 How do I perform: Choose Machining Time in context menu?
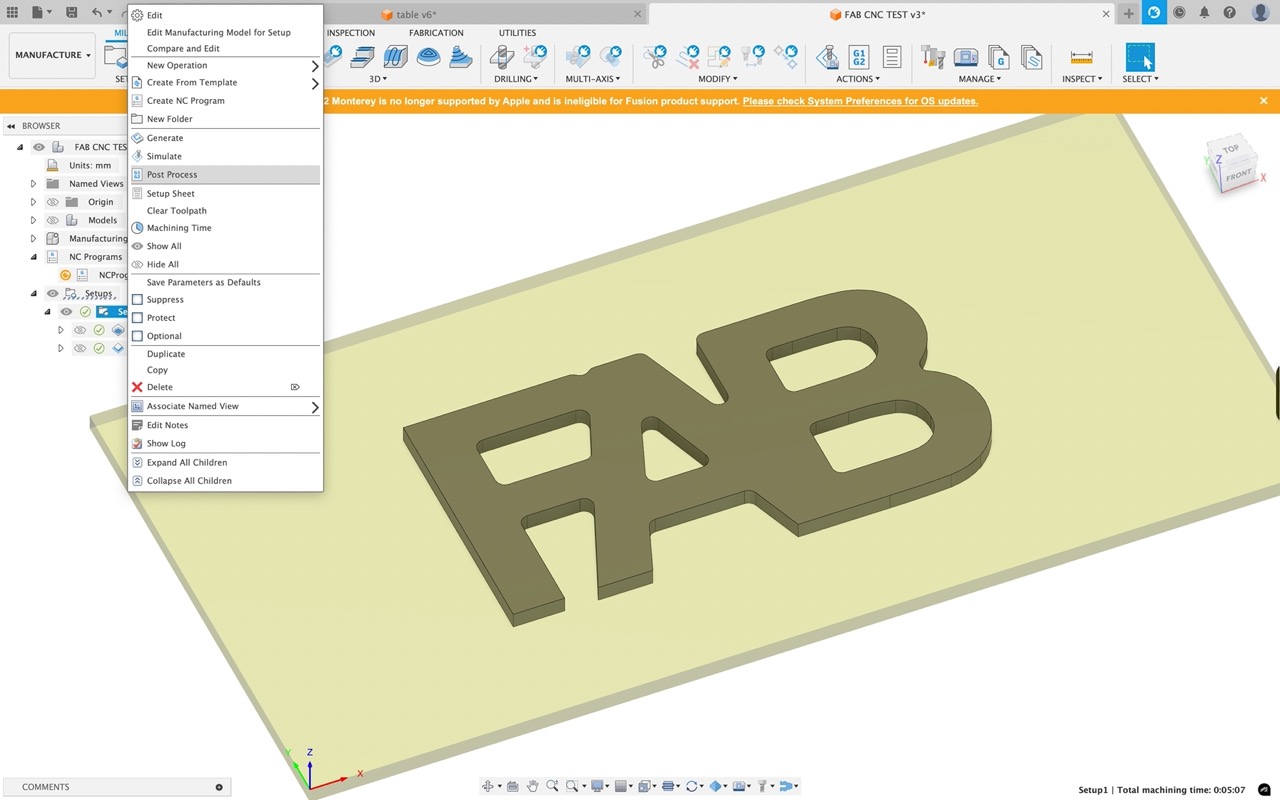coord(225,228)
